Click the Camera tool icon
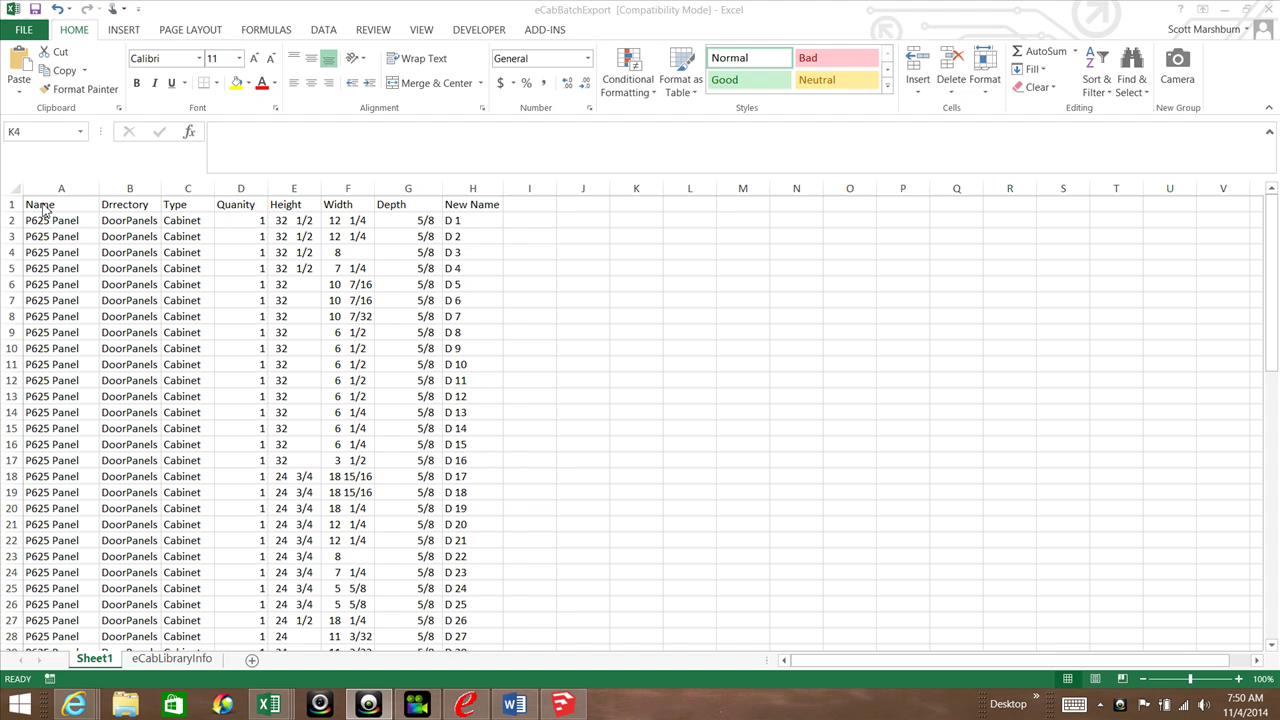The height and width of the screenshot is (720, 1280). (1177, 59)
